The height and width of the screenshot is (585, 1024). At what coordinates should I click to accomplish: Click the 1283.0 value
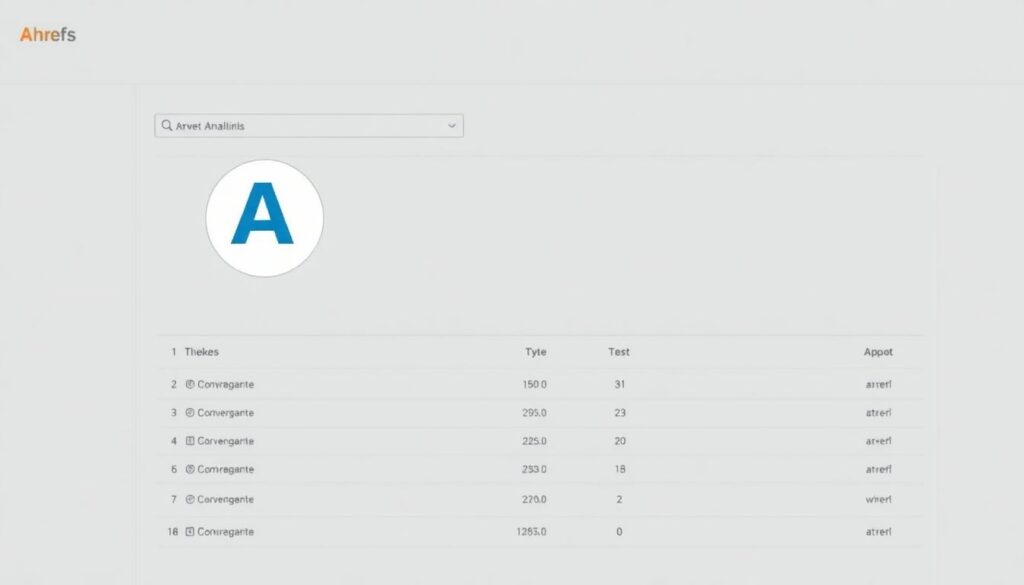click(x=531, y=531)
